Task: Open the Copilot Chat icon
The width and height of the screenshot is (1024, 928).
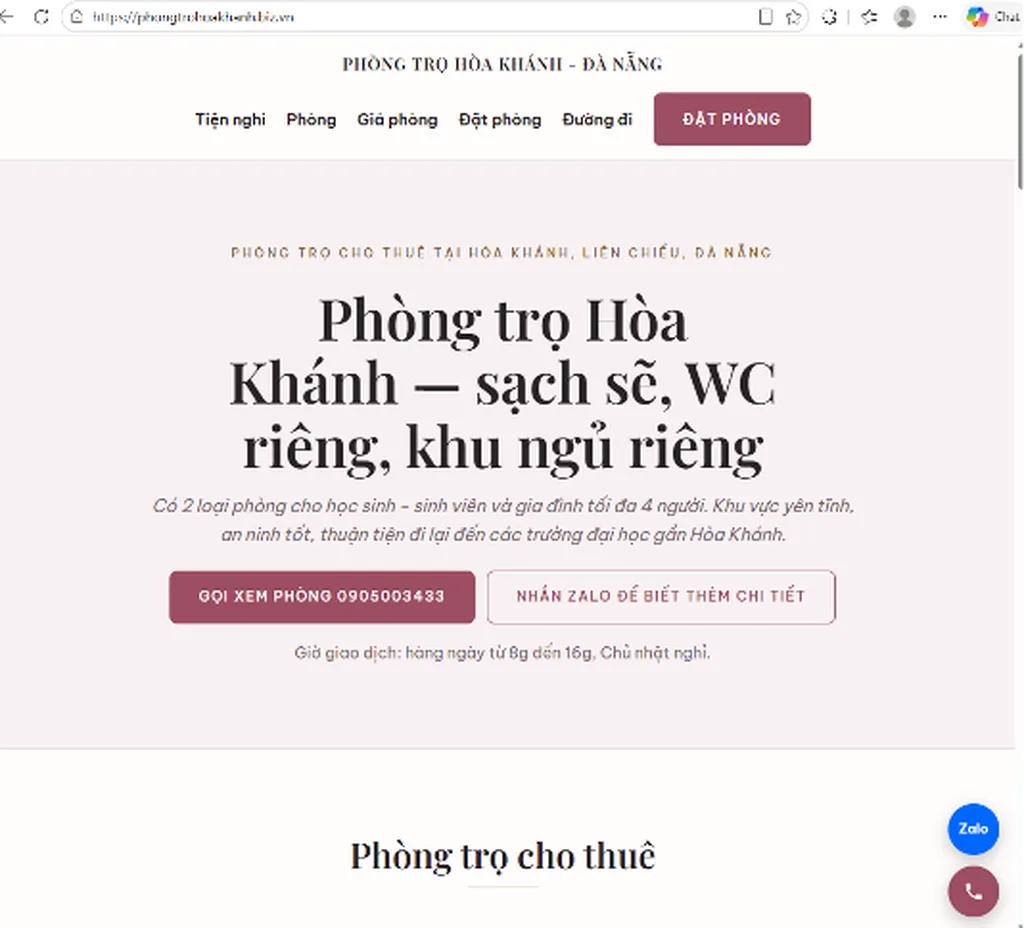Action: [993, 17]
